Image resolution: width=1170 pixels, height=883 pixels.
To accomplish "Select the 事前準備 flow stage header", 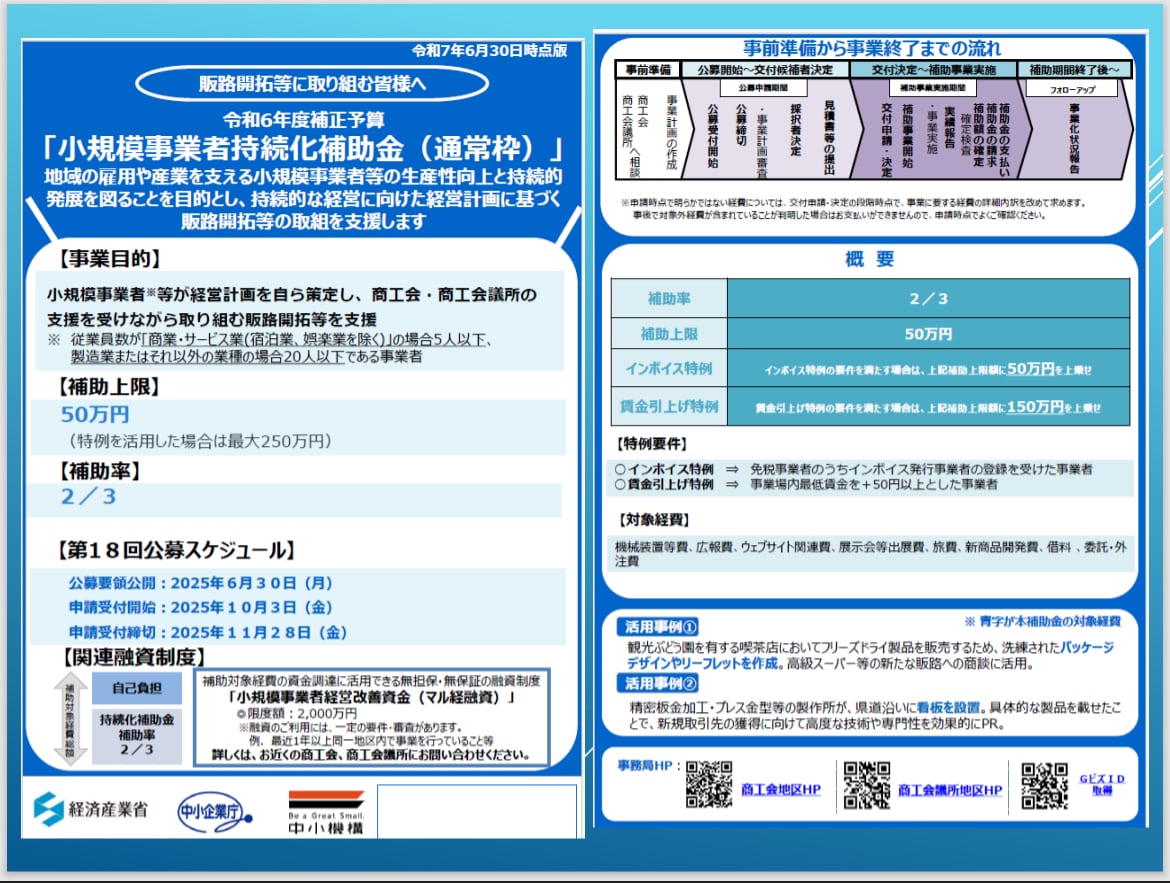I will click(x=648, y=69).
